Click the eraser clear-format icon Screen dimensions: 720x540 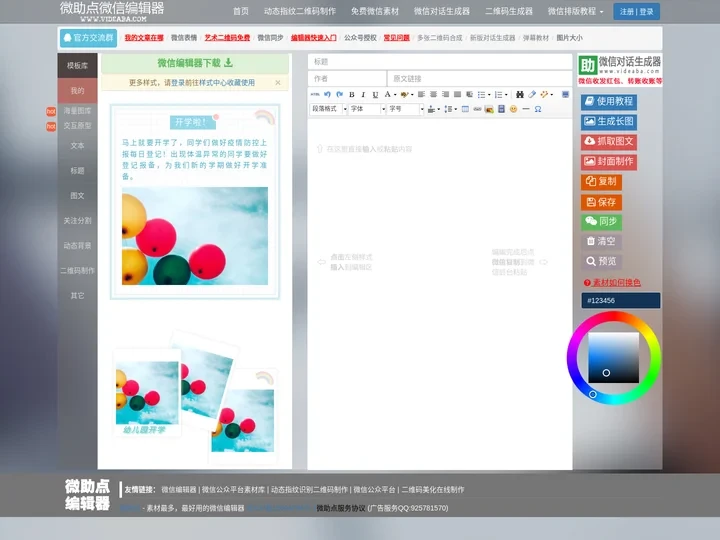pos(532,94)
